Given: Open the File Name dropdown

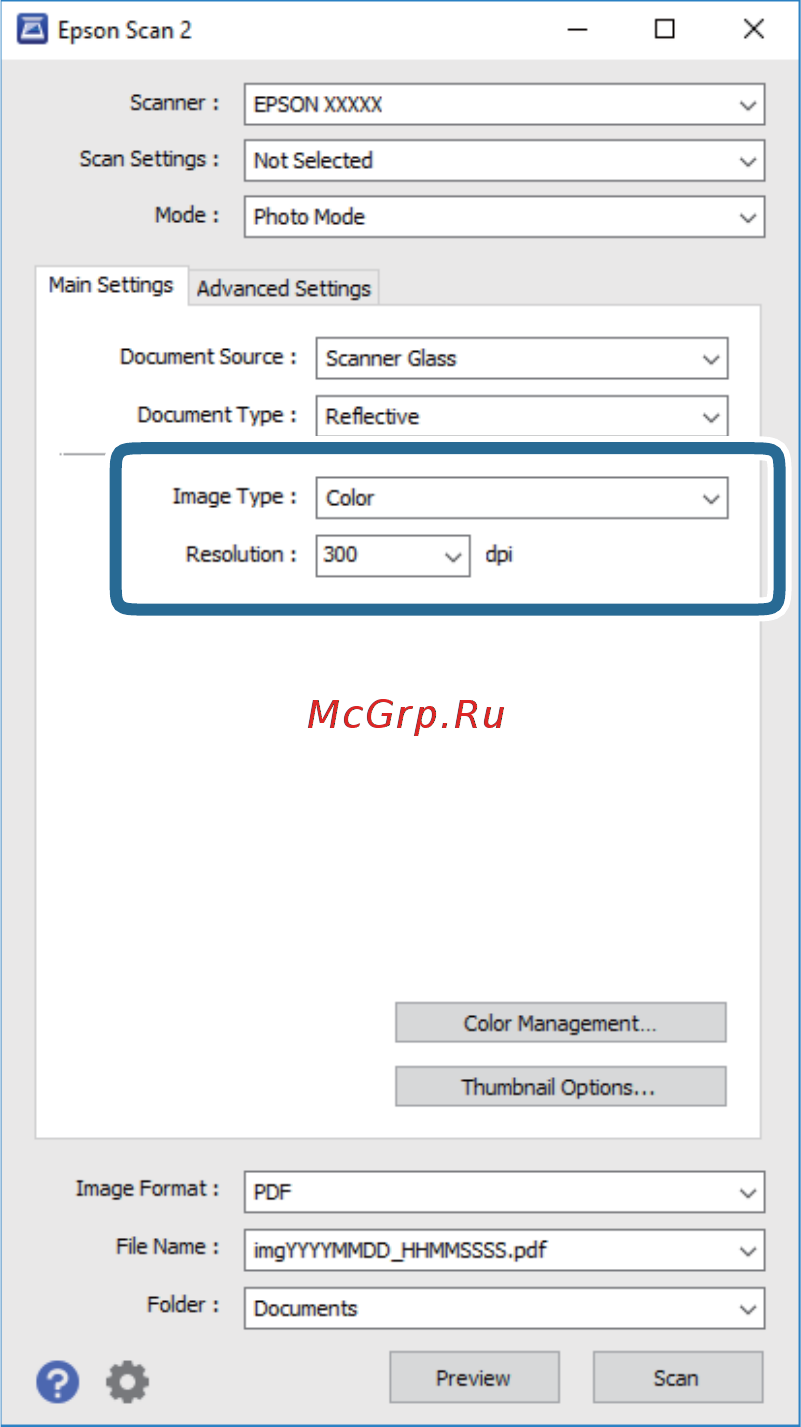Looking at the screenshot, I should click(x=505, y=1249).
